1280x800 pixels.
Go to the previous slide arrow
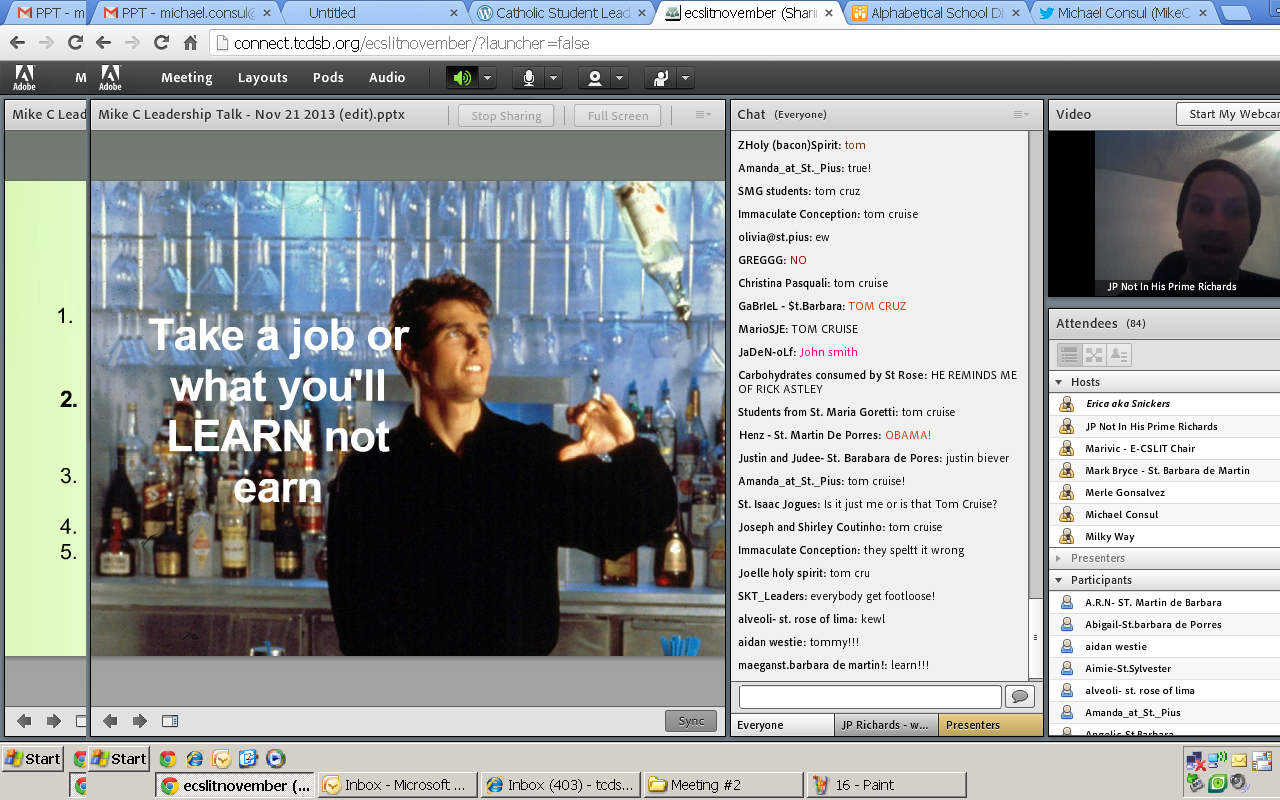[111, 721]
